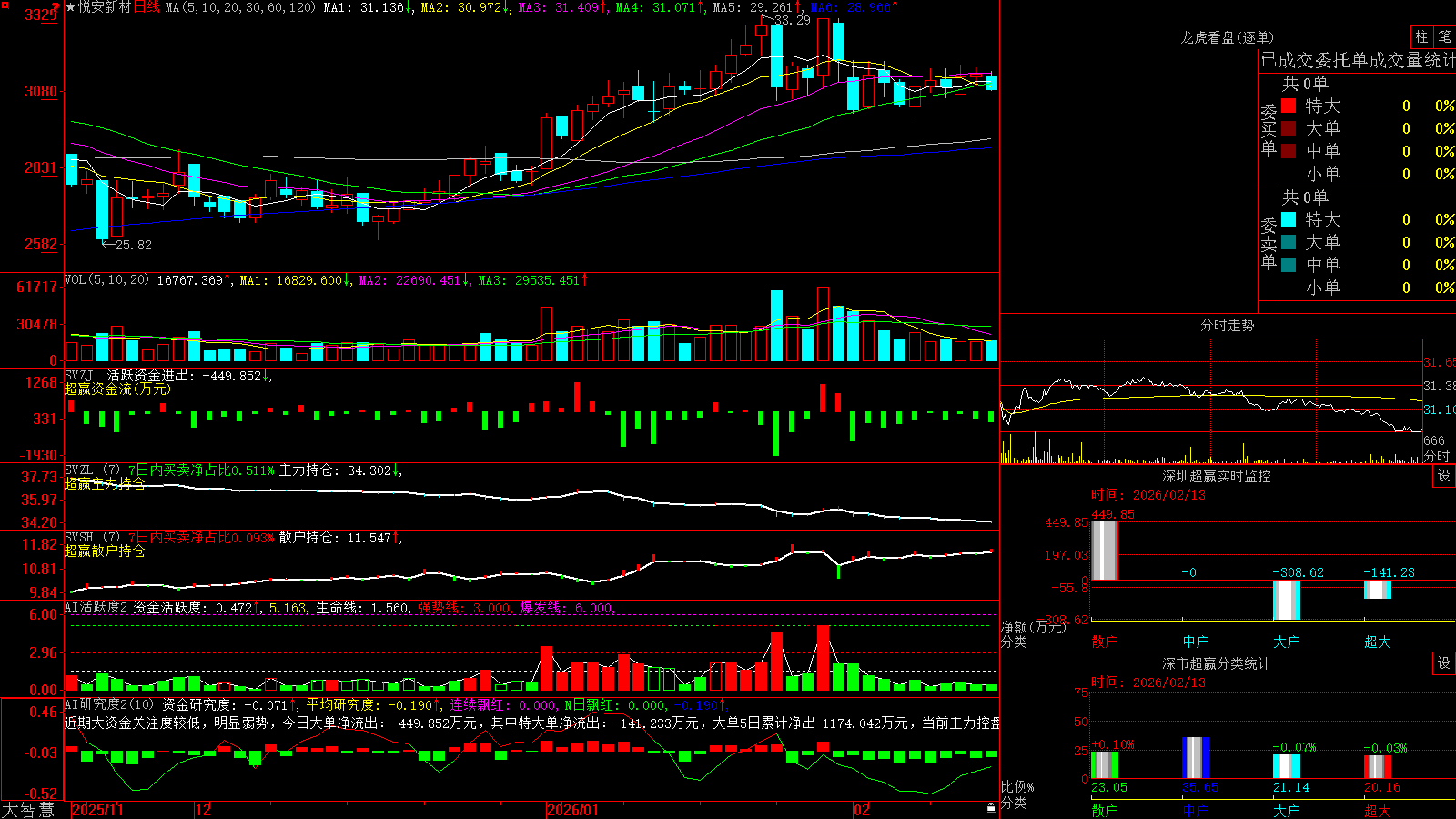Switch to 笔 tick view in 龙虎看盘
Image resolution: width=1456 pixels, height=819 pixels.
(1444, 37)
